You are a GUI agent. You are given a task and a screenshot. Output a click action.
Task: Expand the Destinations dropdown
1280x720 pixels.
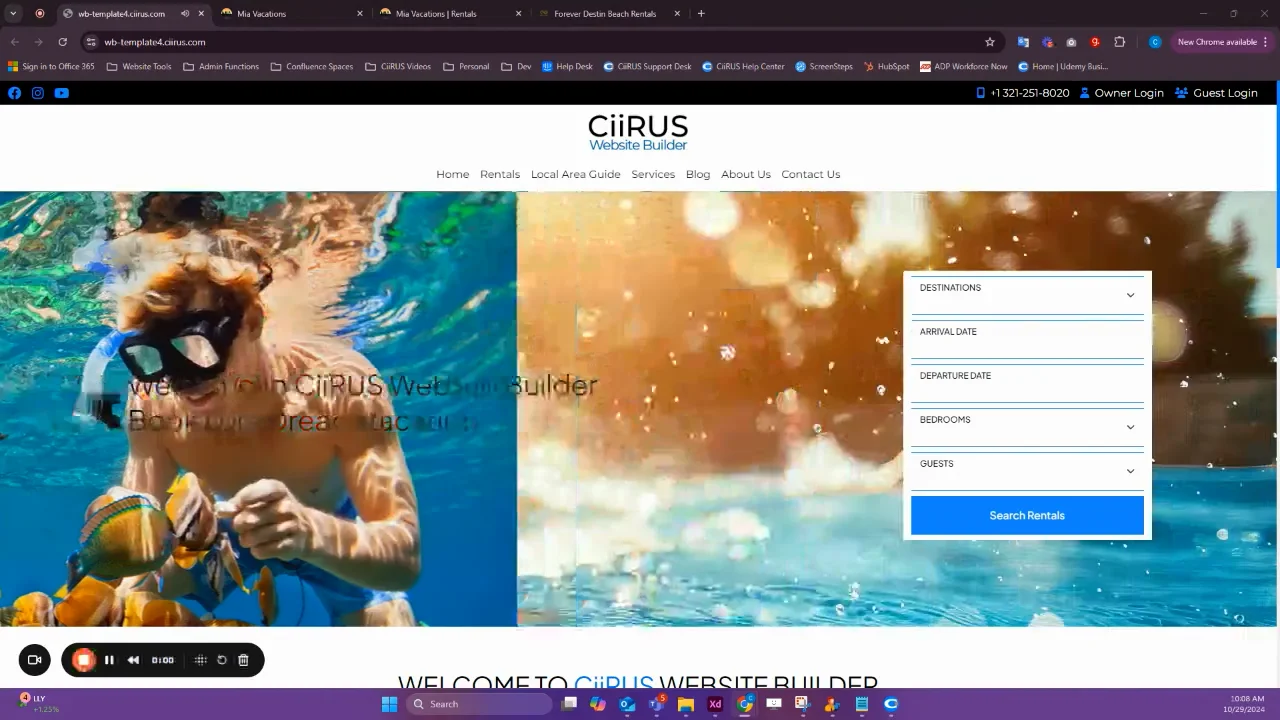coord(1027,295)
